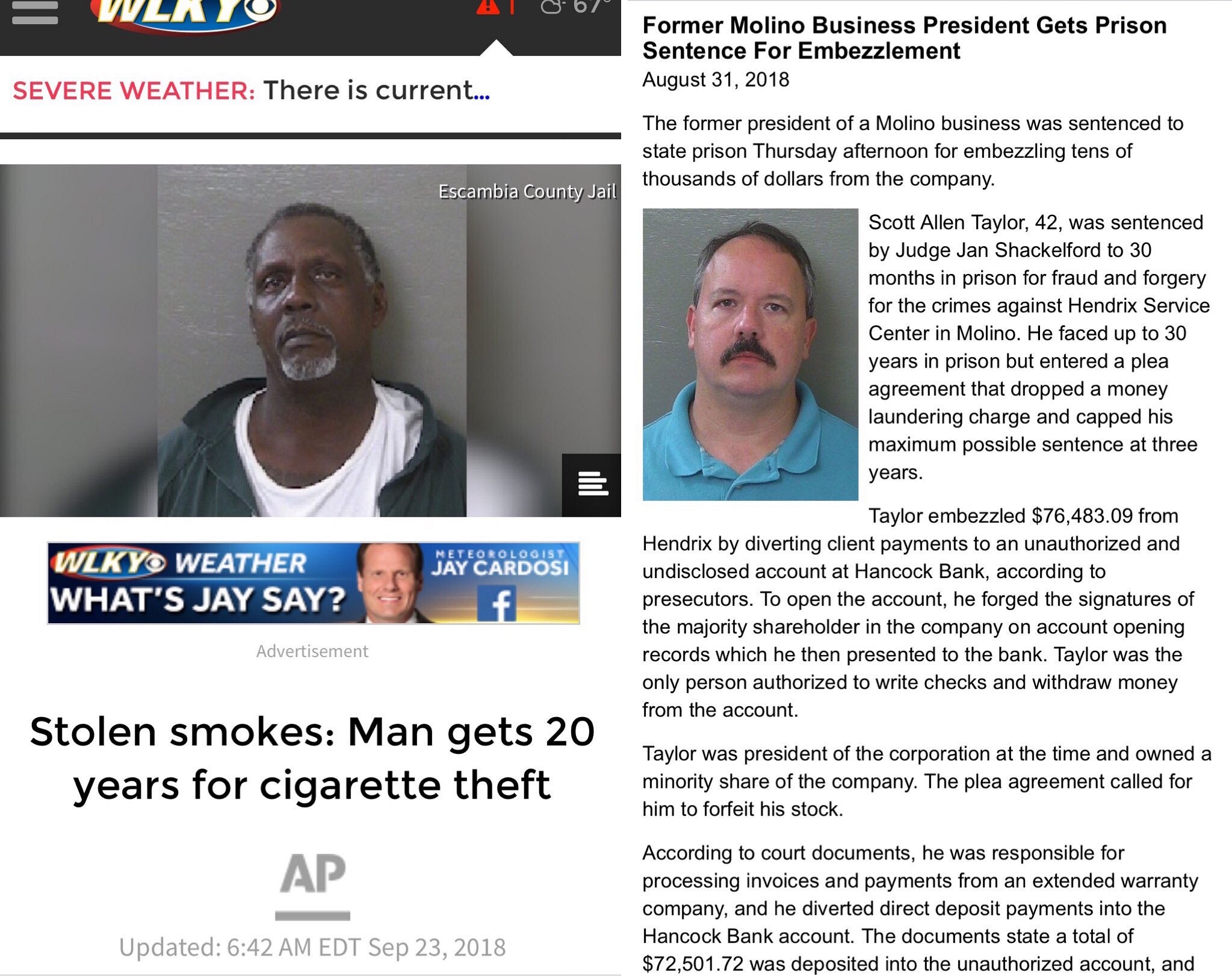Open the Former Molino Business President headline
The width and height of the screenshot is (1232, 976).
point(905,38)
